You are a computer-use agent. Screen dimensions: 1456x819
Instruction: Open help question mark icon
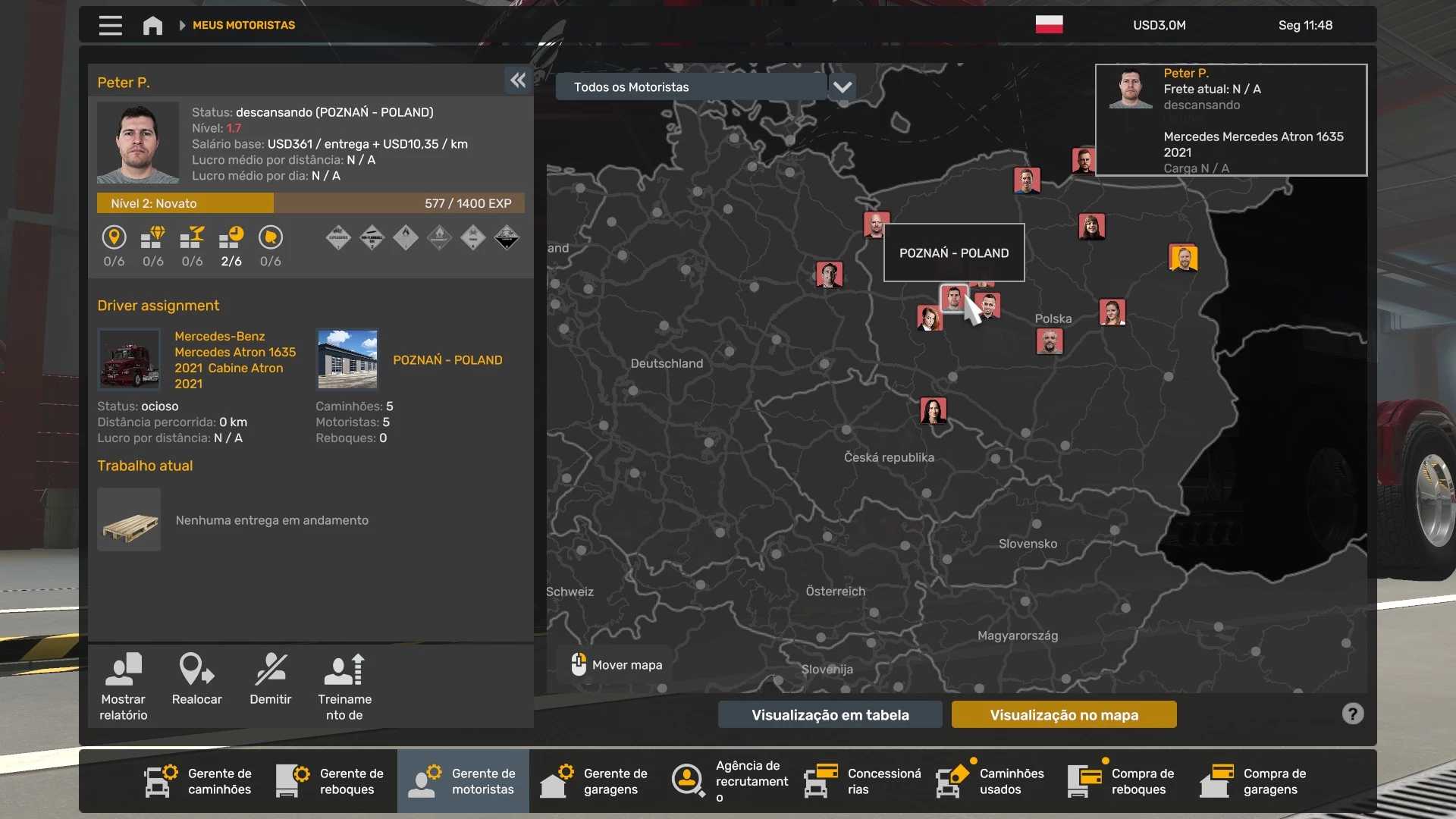1352,714
